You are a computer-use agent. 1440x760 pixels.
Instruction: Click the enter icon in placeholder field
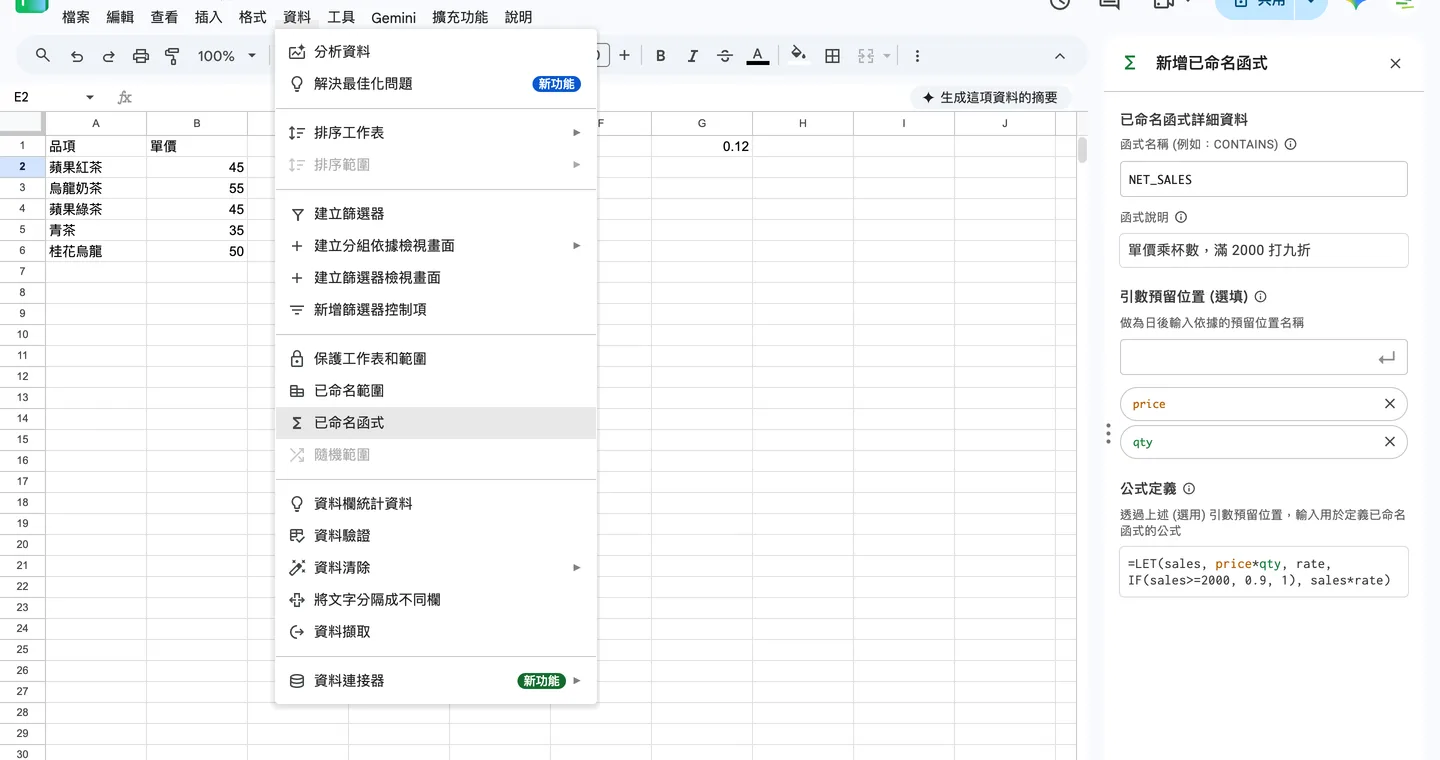1386,358
